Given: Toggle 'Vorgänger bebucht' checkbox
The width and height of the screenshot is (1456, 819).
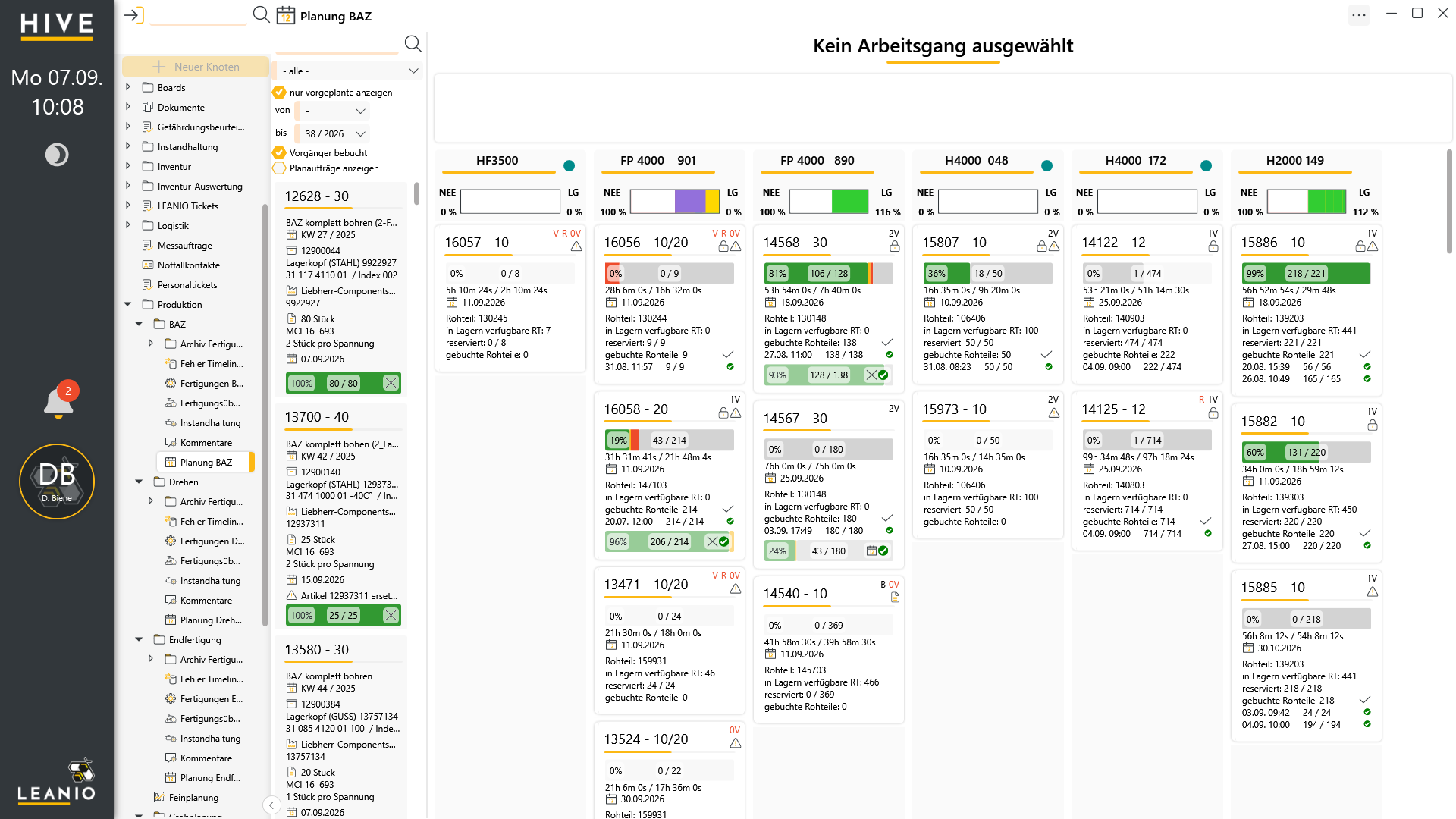Looking at the screenshot, I should pos(279,152).
